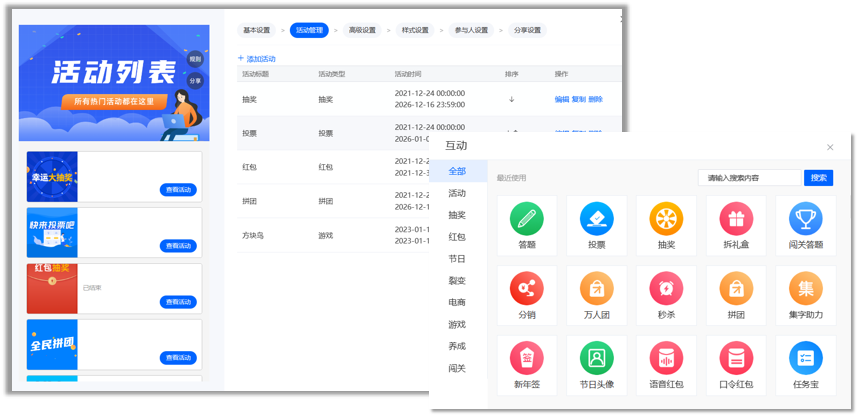Click the 游戏 type cell in 方块鸟 row
The height and width of the screenshot is (420, 859).
325,235
